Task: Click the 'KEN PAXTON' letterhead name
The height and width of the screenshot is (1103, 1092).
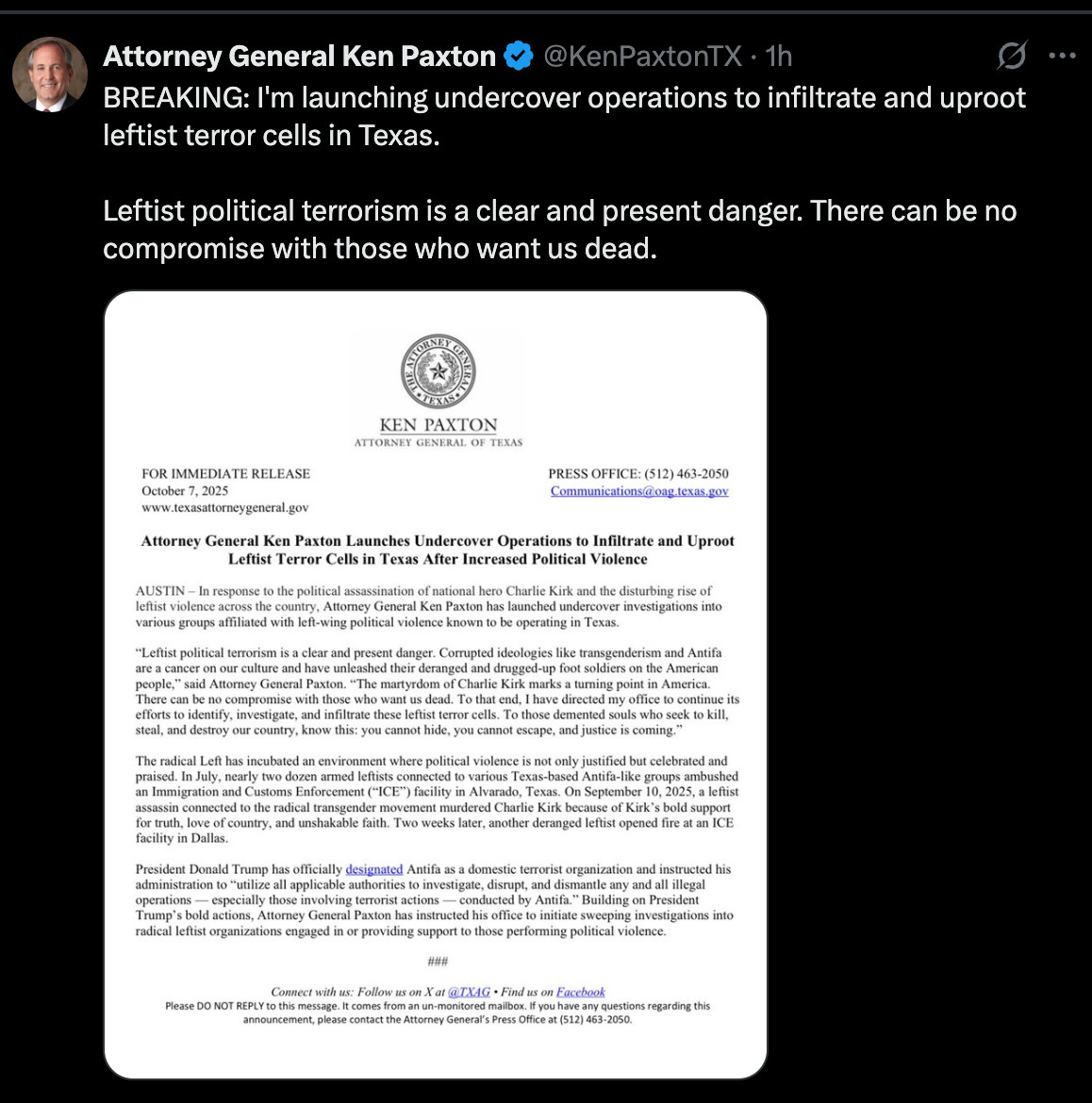Action: [438, 425]
